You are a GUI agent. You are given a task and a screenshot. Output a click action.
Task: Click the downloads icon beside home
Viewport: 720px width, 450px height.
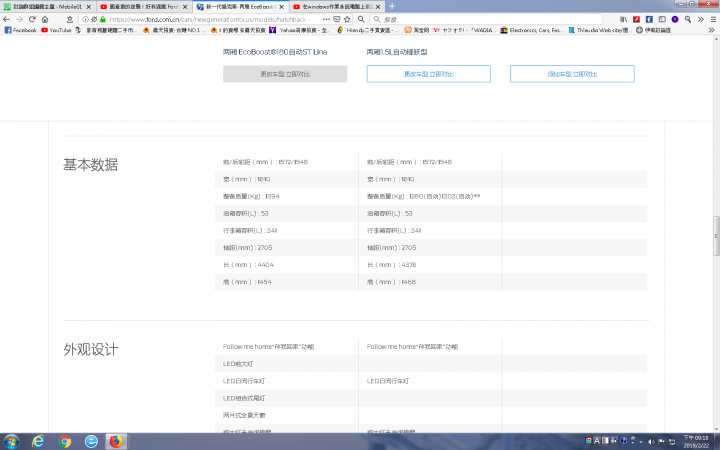(x=70, y=19)
